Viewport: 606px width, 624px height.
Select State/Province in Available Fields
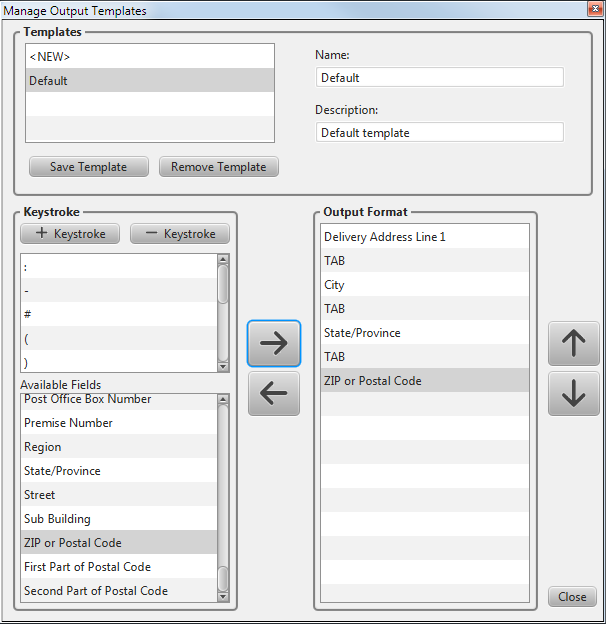click(119, 470)
